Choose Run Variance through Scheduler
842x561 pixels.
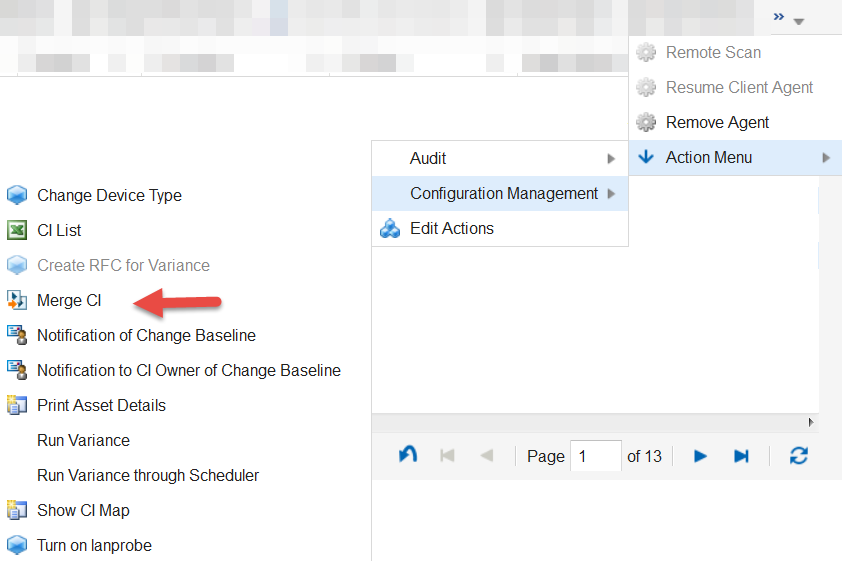(147, 475)
